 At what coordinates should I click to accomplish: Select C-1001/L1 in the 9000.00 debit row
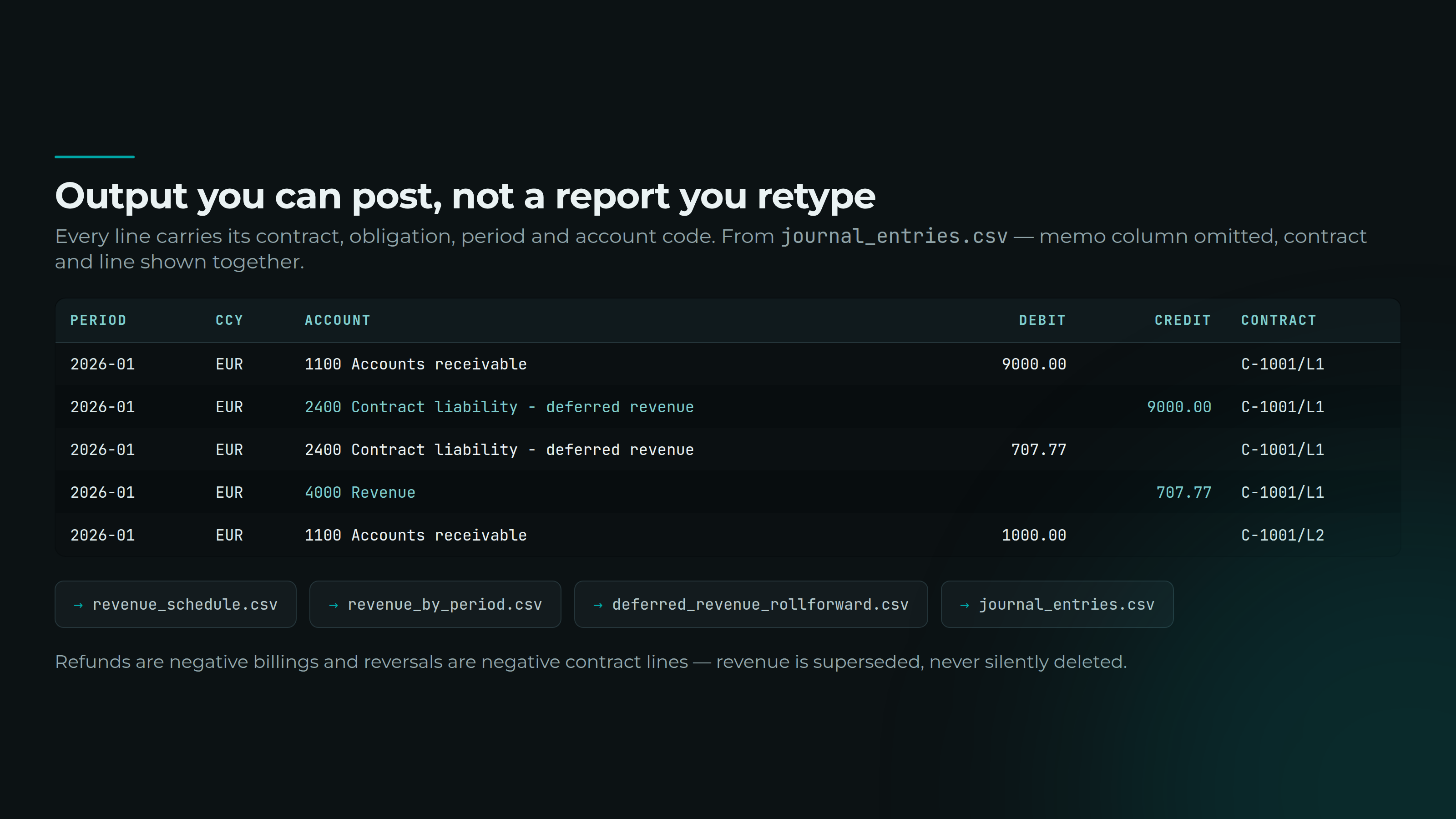(1283, 364)
